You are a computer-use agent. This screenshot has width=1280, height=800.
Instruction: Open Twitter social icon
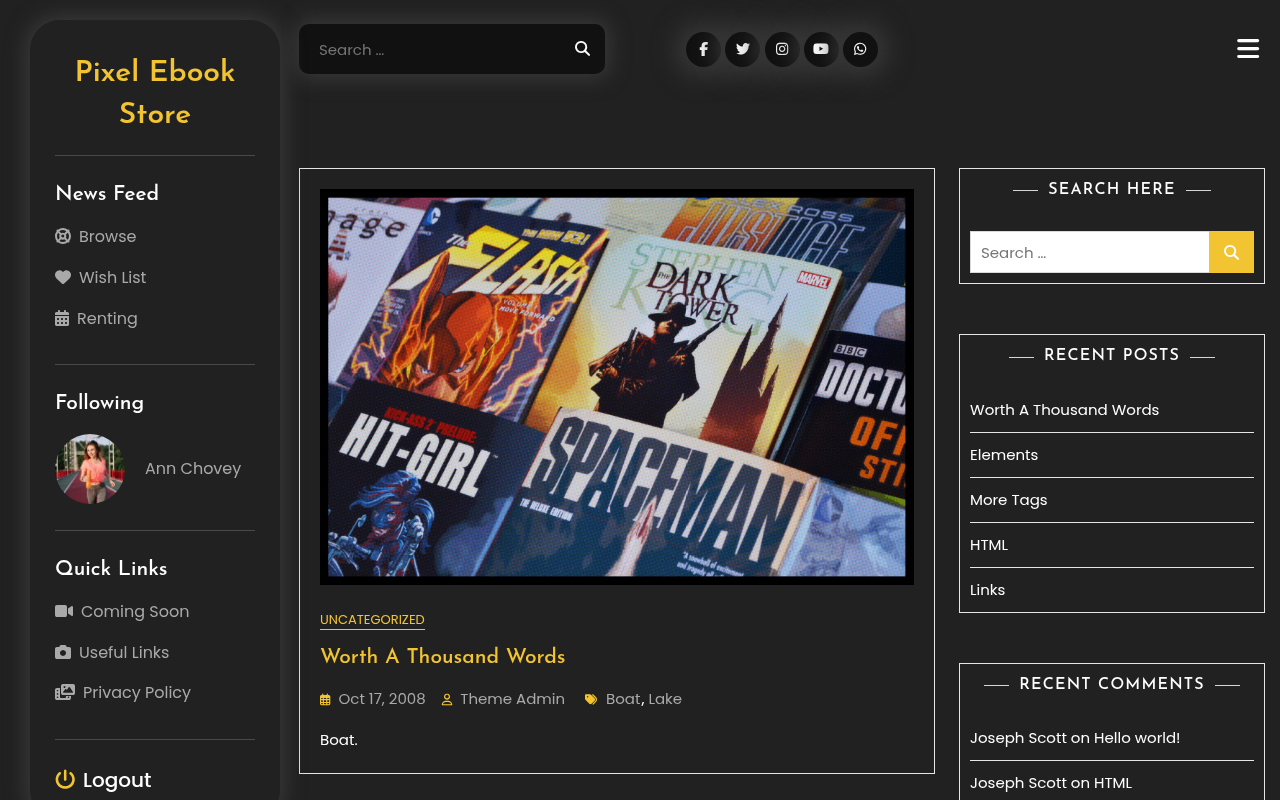[x=742, y=49]
